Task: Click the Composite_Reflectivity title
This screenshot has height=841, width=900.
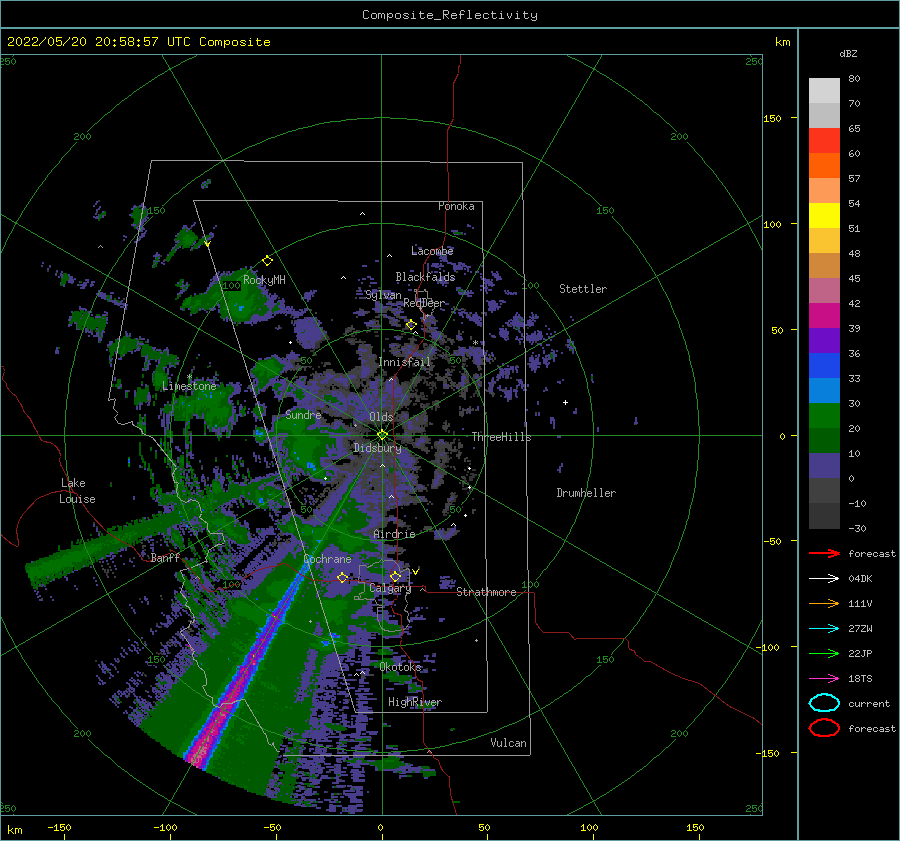Action: coord(450,15)
